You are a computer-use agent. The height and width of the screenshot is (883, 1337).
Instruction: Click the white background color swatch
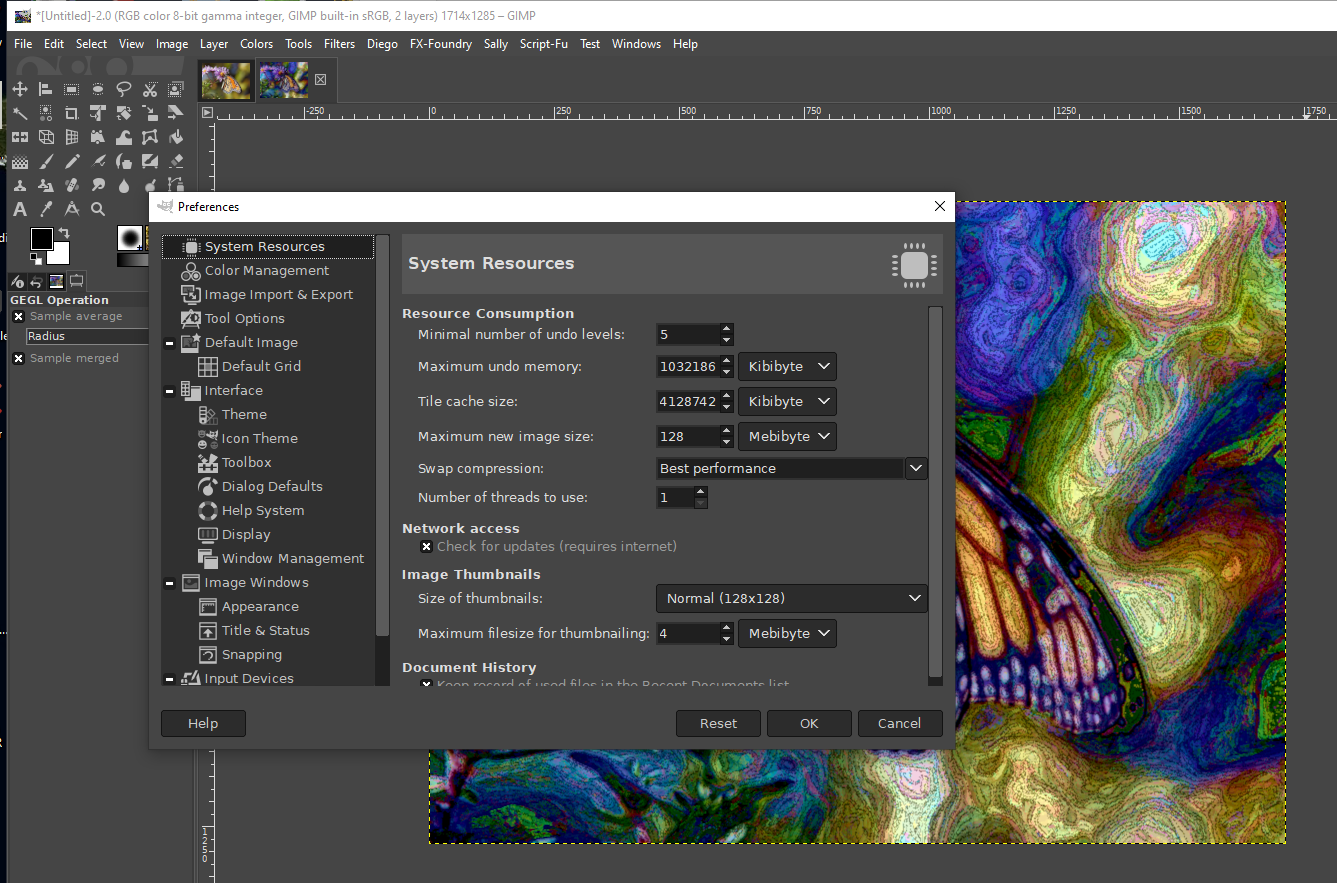click(61, 254)
